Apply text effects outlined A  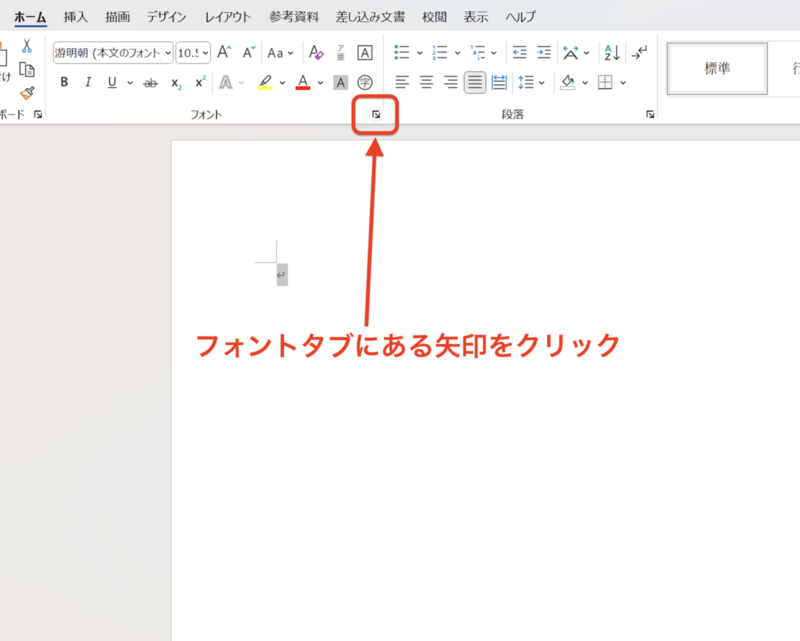point(226,82)
